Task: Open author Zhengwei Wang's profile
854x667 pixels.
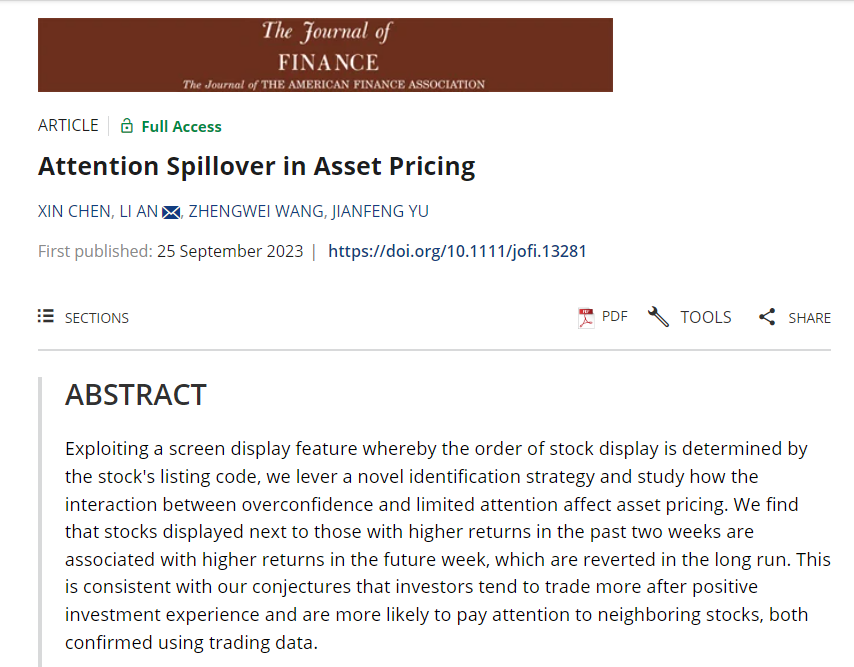Action: click(254, 211)
